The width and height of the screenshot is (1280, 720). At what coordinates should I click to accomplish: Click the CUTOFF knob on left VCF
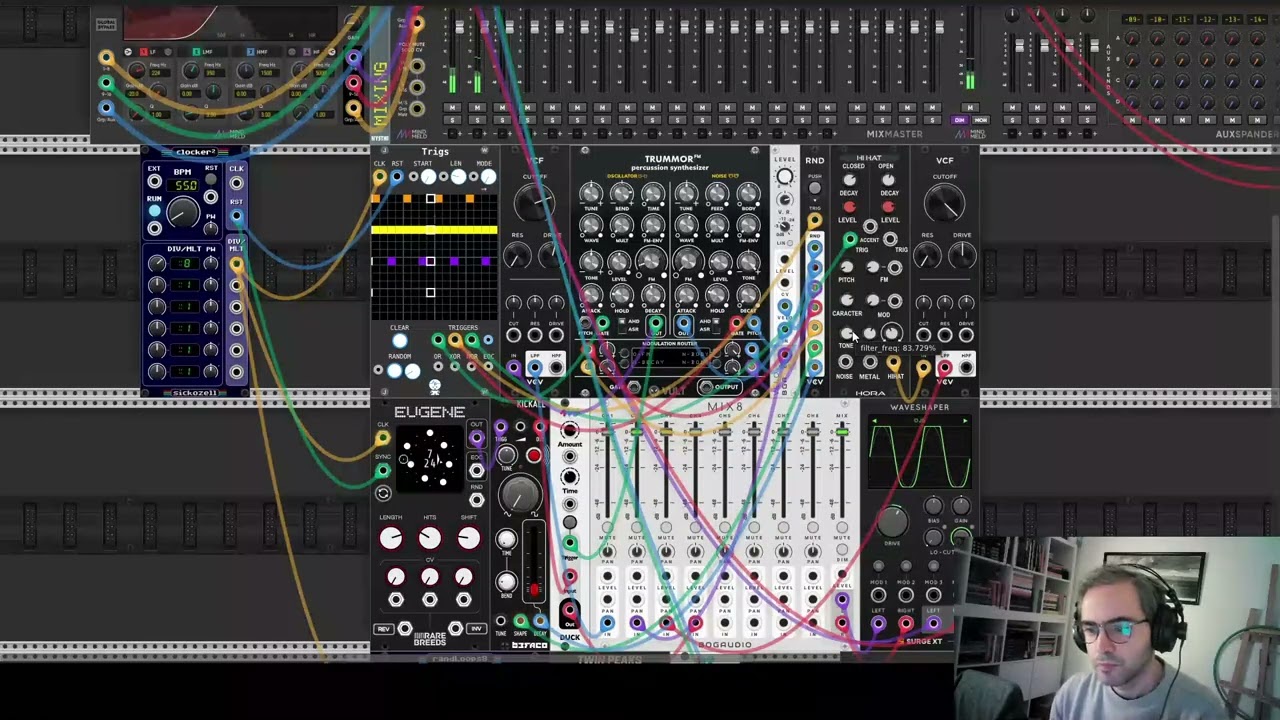click(x=535, y=203)
